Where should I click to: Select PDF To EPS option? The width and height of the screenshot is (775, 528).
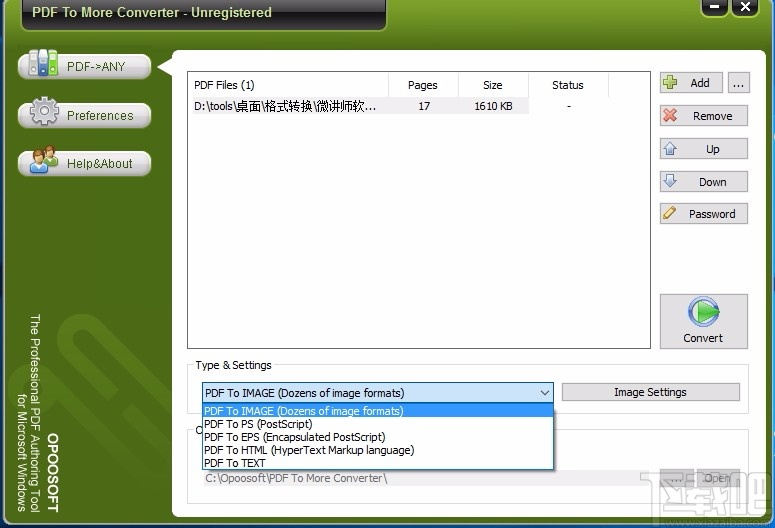[378, 437]
